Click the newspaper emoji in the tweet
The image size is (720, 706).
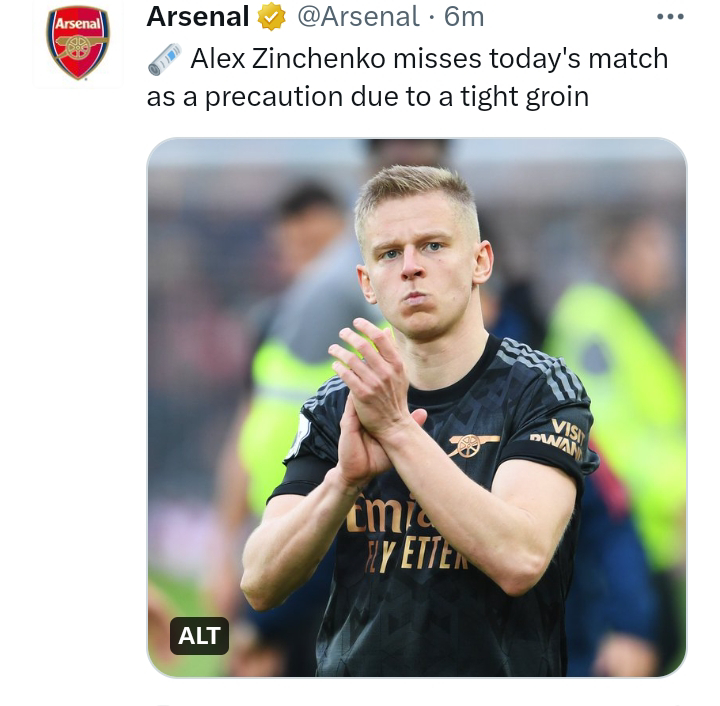(165, 59)
